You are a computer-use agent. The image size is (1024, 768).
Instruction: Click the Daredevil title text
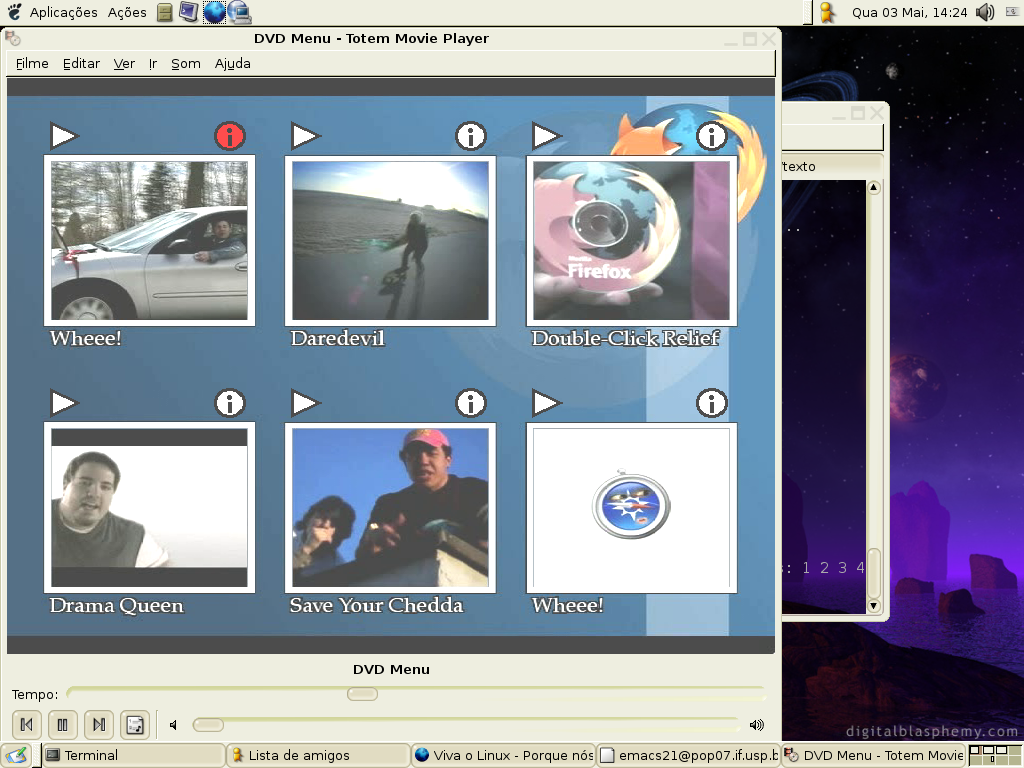coord(338,338)
